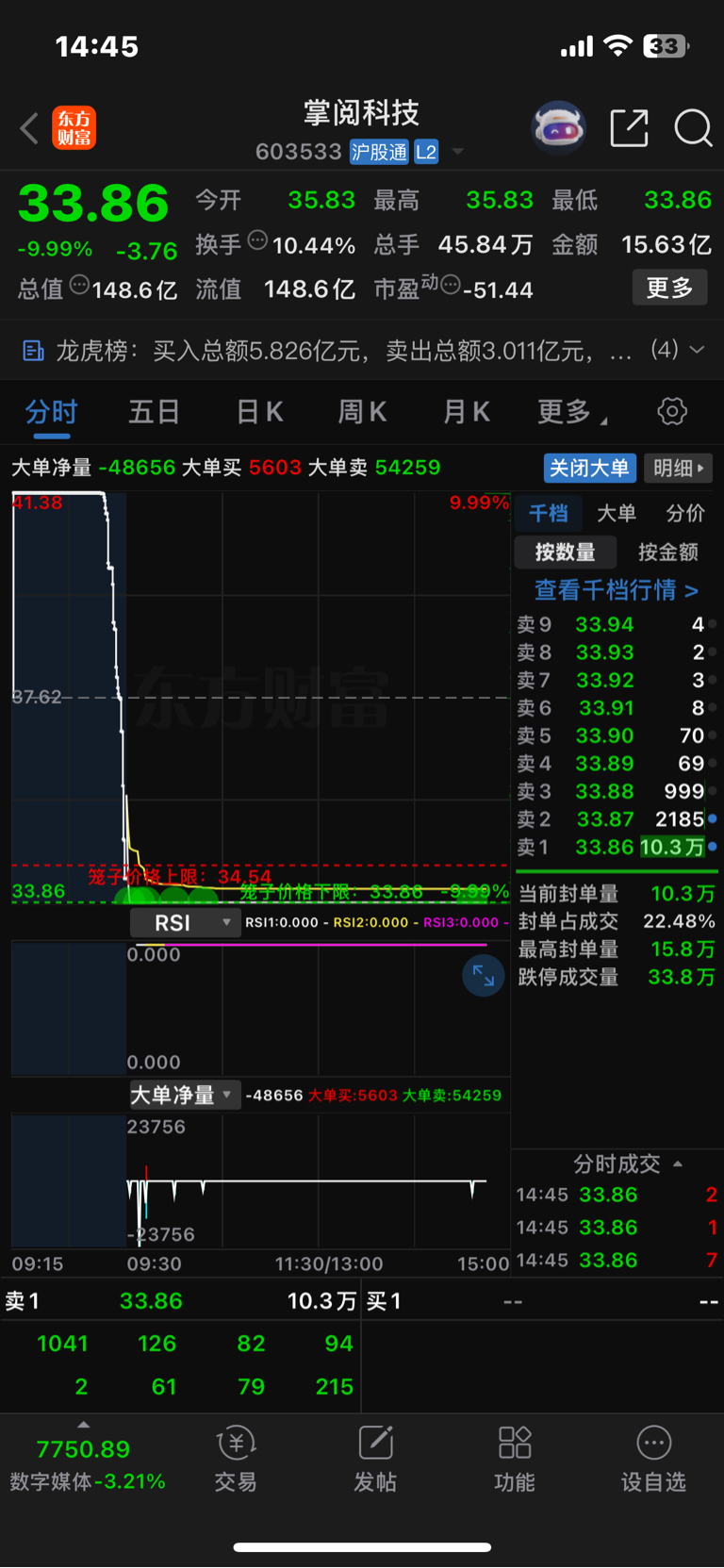
Task: Tap the 封单占成交 22.48% row
Action: tap(617, 921)
